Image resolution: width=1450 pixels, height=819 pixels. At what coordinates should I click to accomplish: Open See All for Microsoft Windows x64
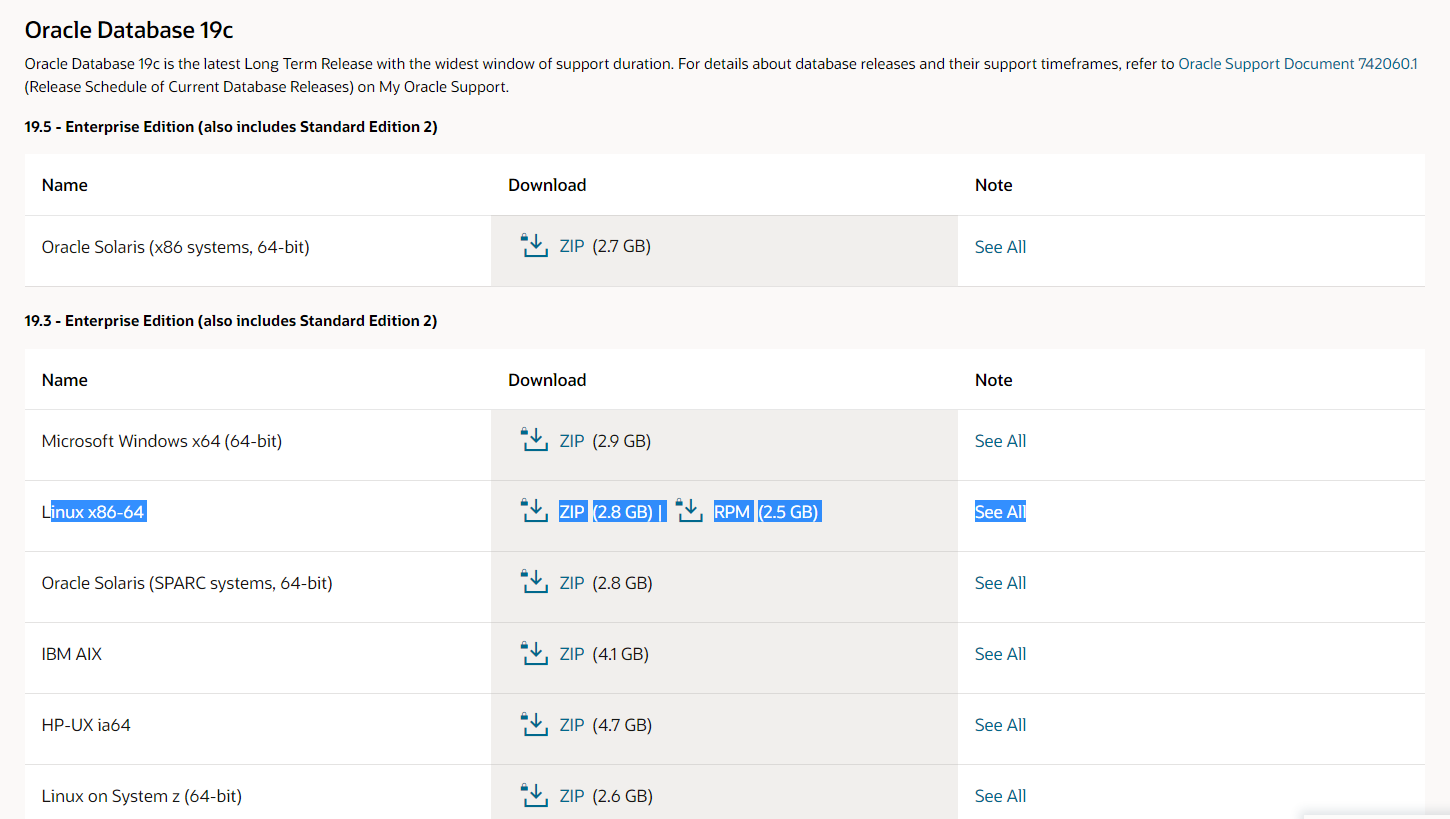1000,440
